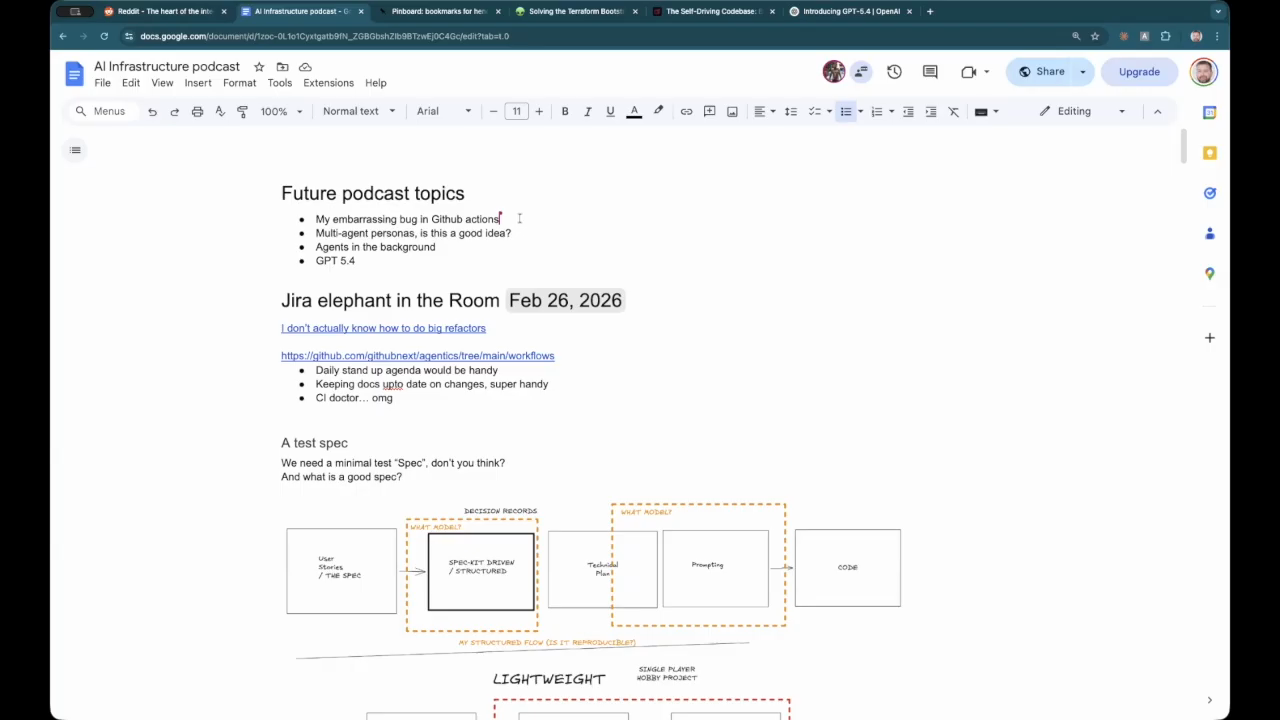This screenshot has height=720, width=1280.
Task: Open the Normal text style dropdown
Action: point(359,111)
